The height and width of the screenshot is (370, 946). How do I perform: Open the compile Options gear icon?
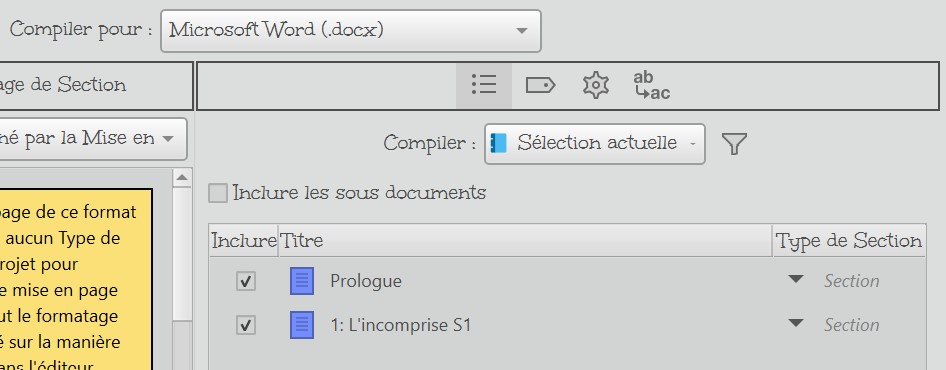click(x=595, y=85)
